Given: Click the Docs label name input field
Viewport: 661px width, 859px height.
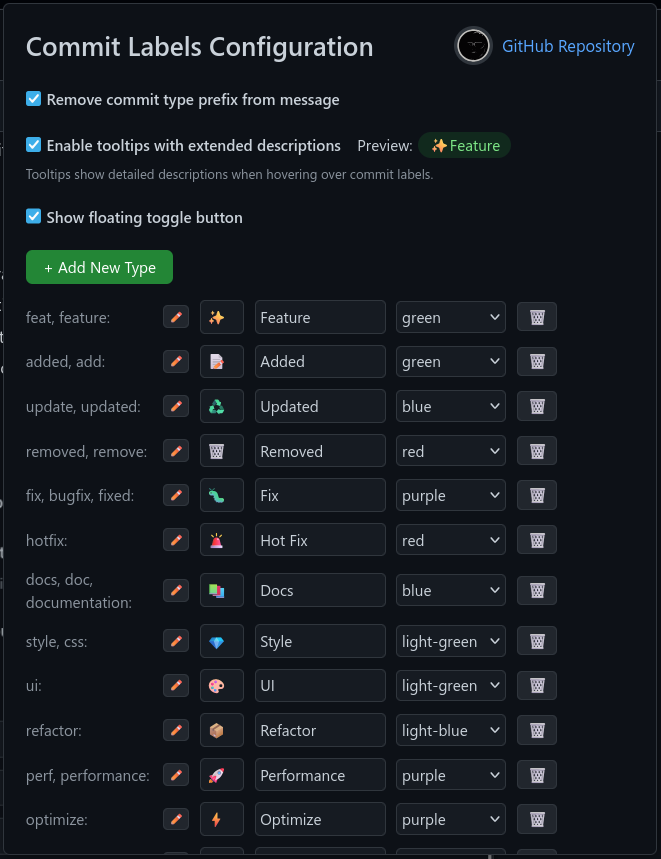Looking at the screenshot, I should (320, 591).
